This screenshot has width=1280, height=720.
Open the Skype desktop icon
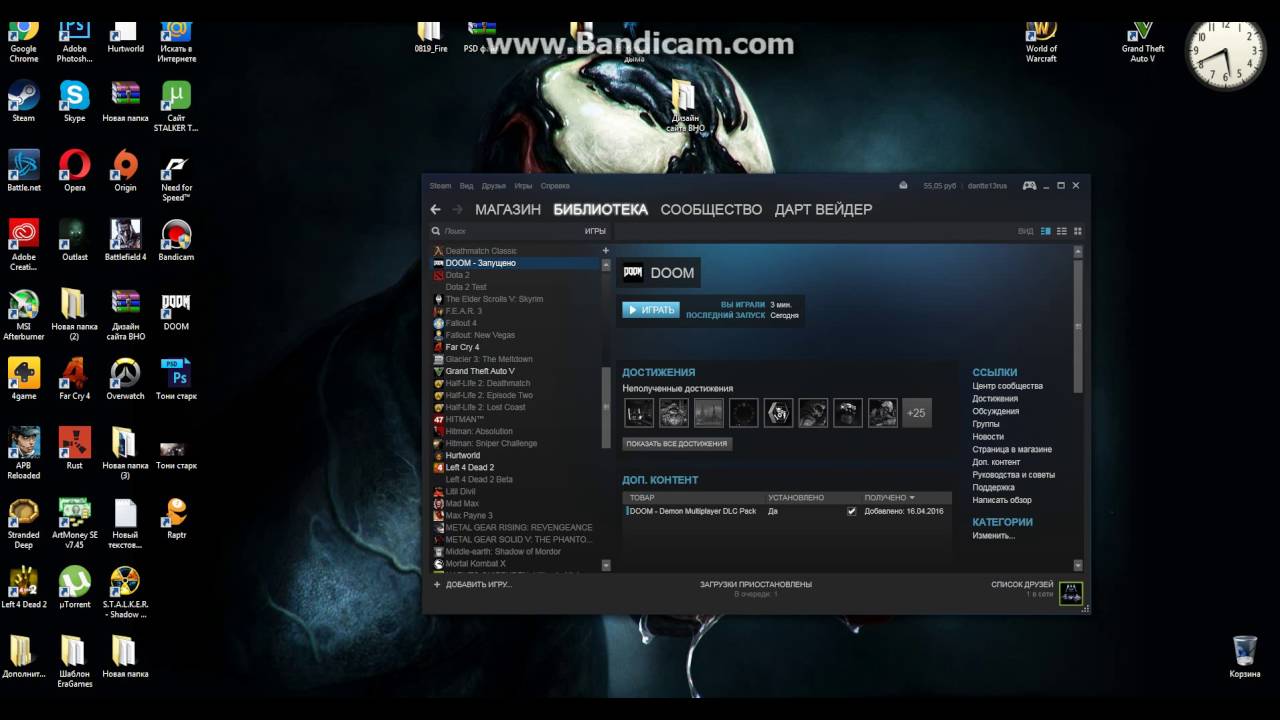[x=74, y=102]
